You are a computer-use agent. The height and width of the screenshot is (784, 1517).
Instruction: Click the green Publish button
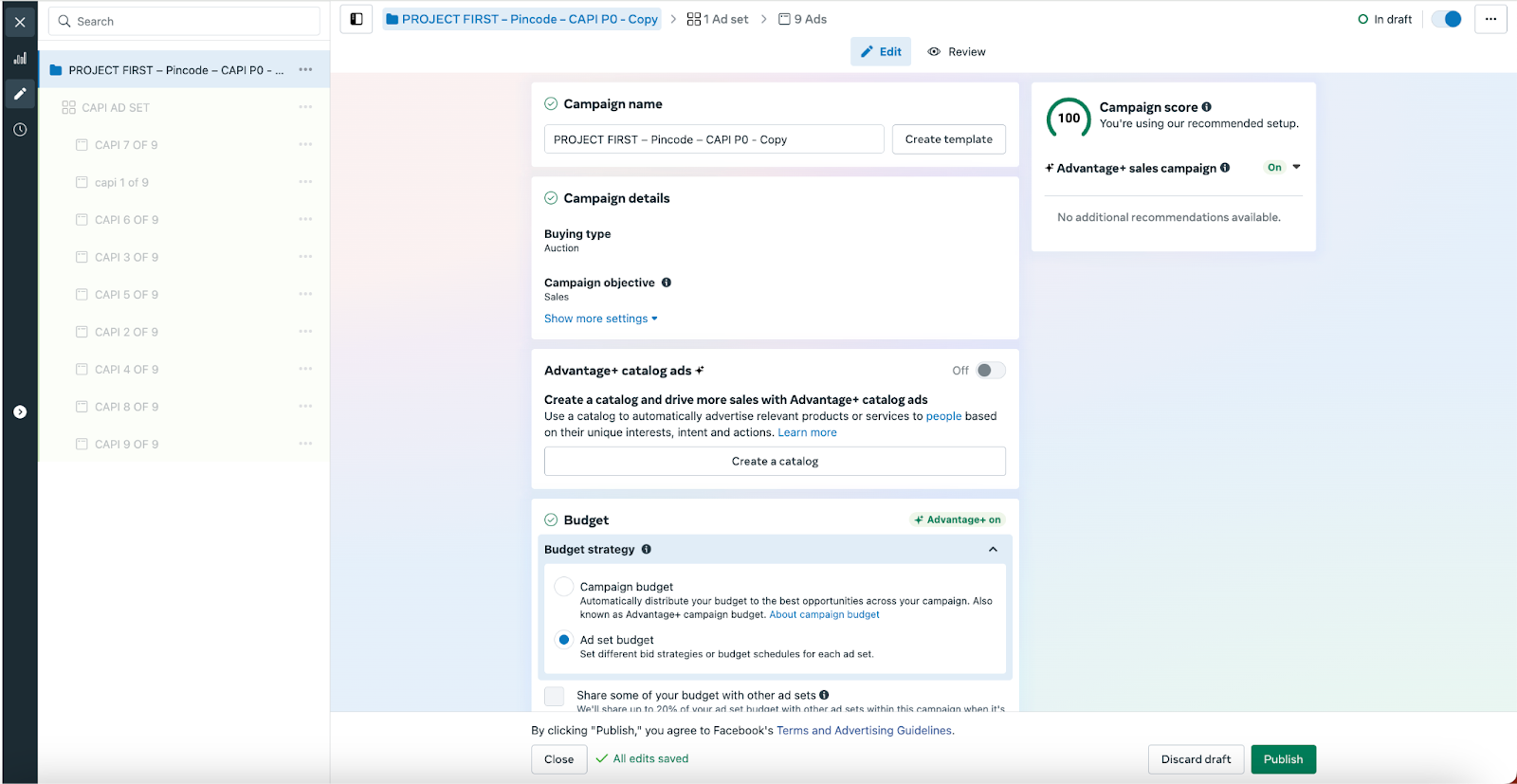[1283, 759]
